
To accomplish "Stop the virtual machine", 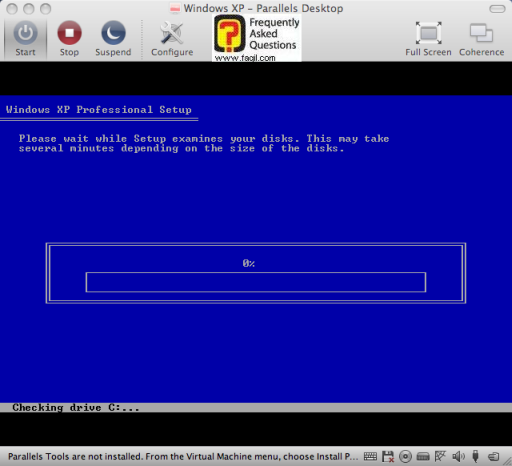I will (x=69, y=38).
